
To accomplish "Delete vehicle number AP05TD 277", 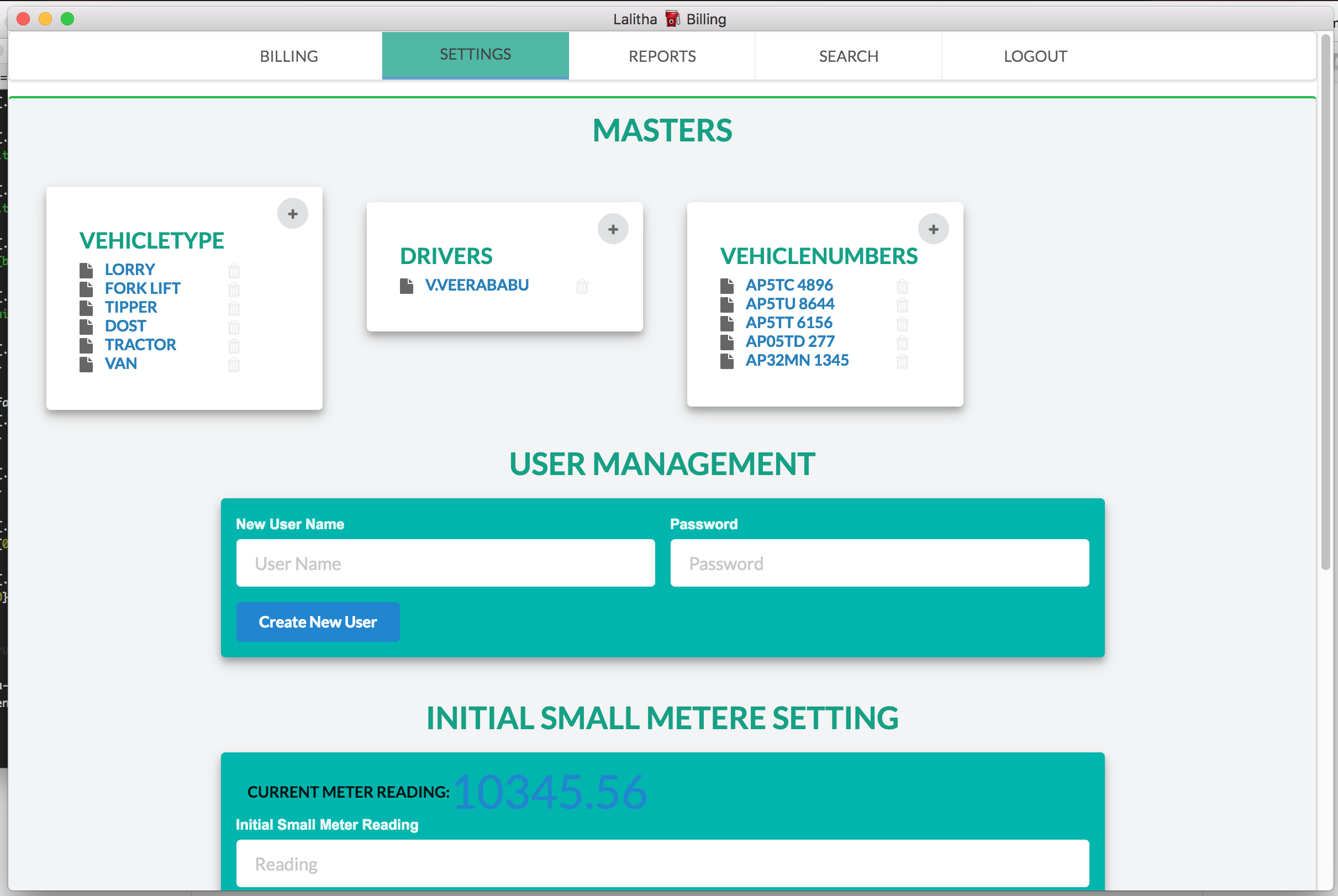I will tap(902, 342).
